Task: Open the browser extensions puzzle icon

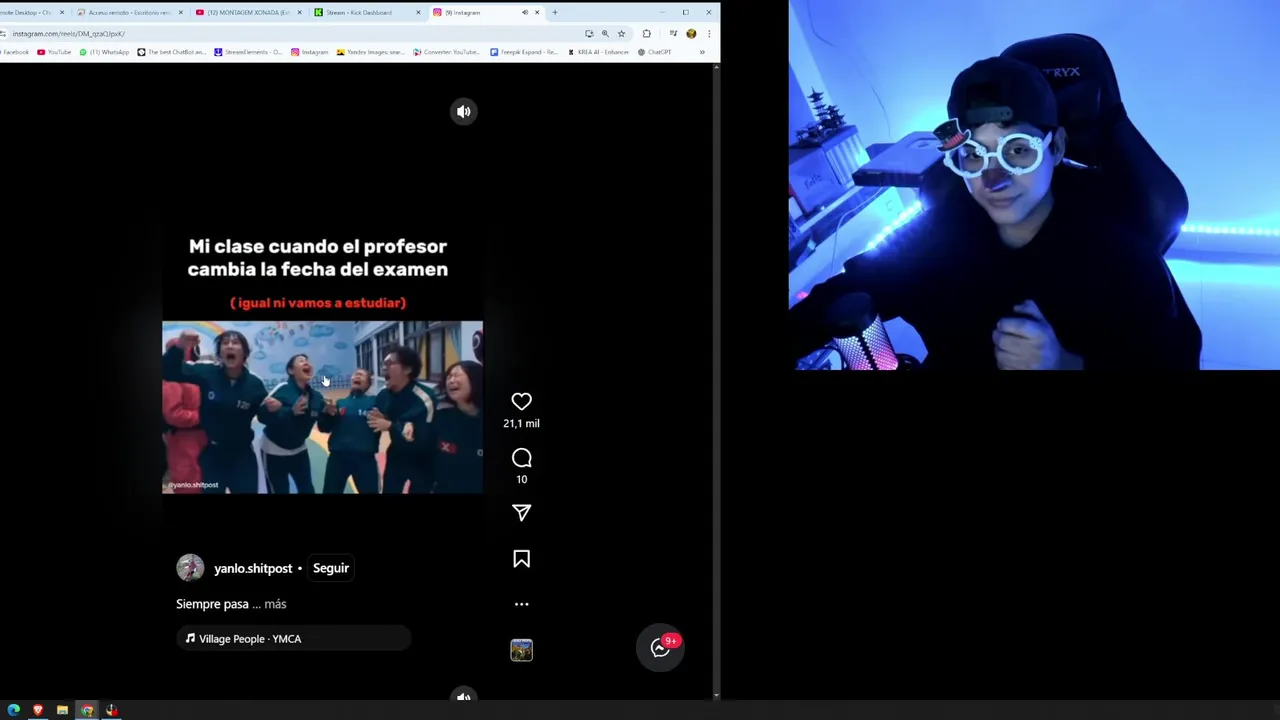Action: 646,33
